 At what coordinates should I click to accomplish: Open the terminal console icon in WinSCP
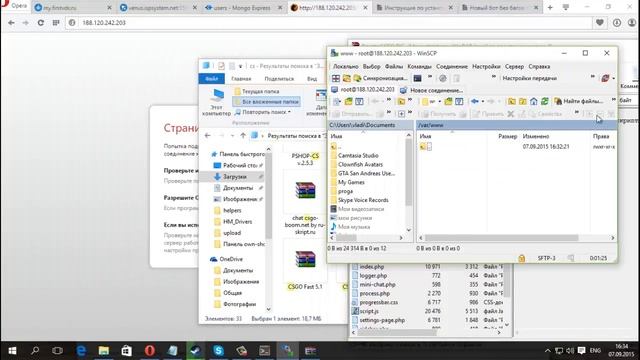click(x=417, y=78)
